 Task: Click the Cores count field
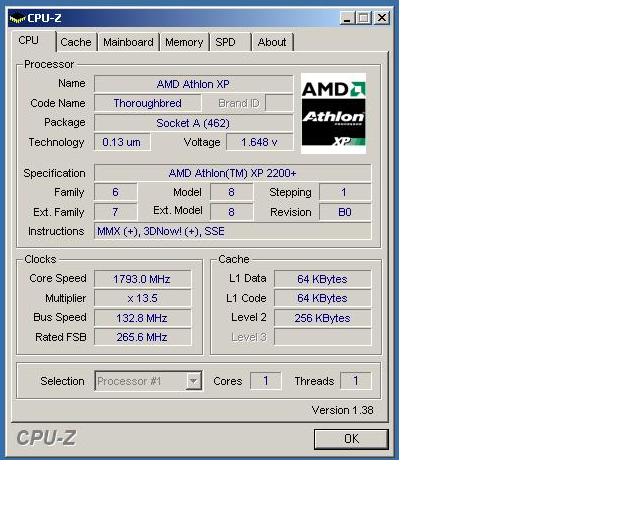click(265, 381)
